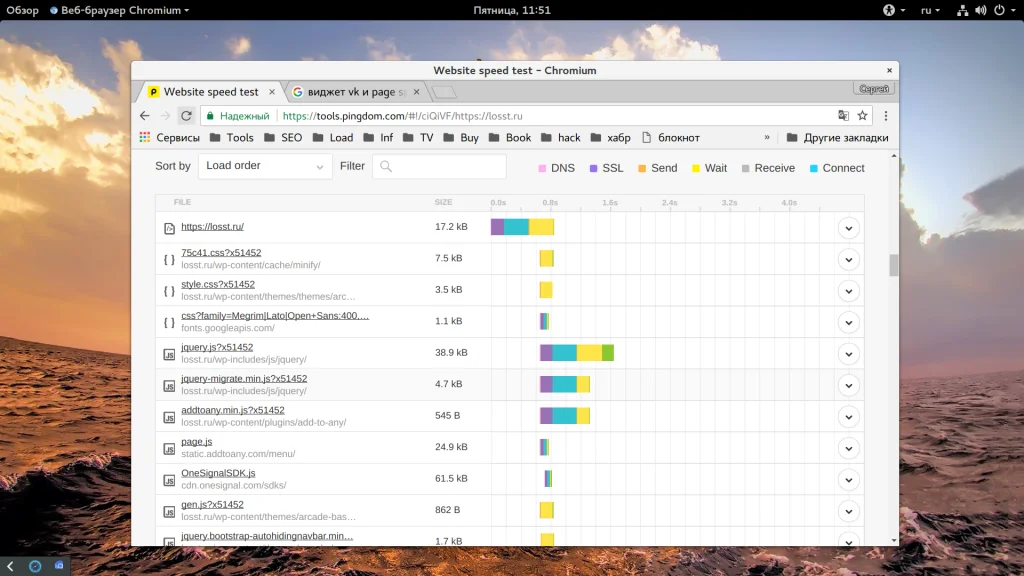The width and height of the screenshot is (1024, 576).
Task: Open the Обзор activities menu
Action: pos(22,10)
